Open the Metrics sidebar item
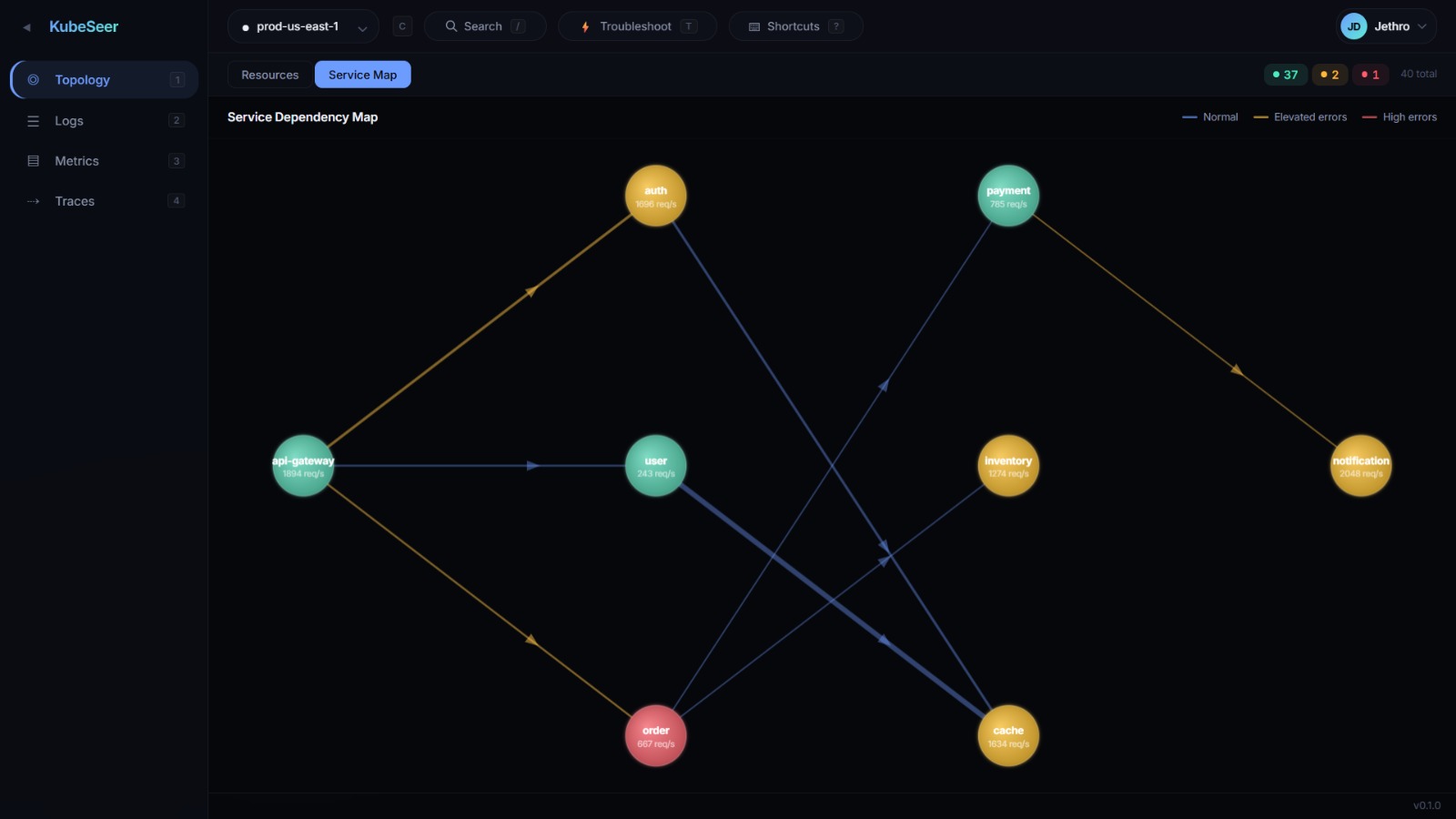This screenshot has width=1456, height=819. coord(105,161)
